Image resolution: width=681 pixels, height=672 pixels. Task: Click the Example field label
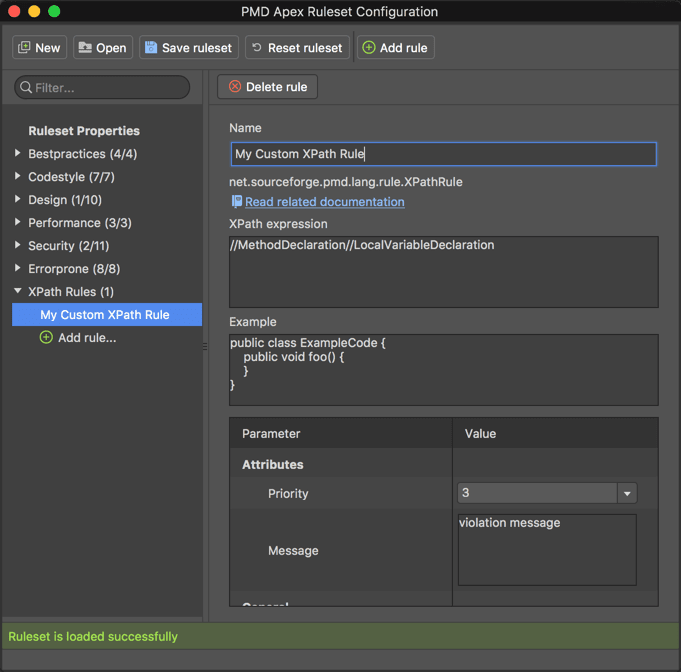(x=253, y=322)
